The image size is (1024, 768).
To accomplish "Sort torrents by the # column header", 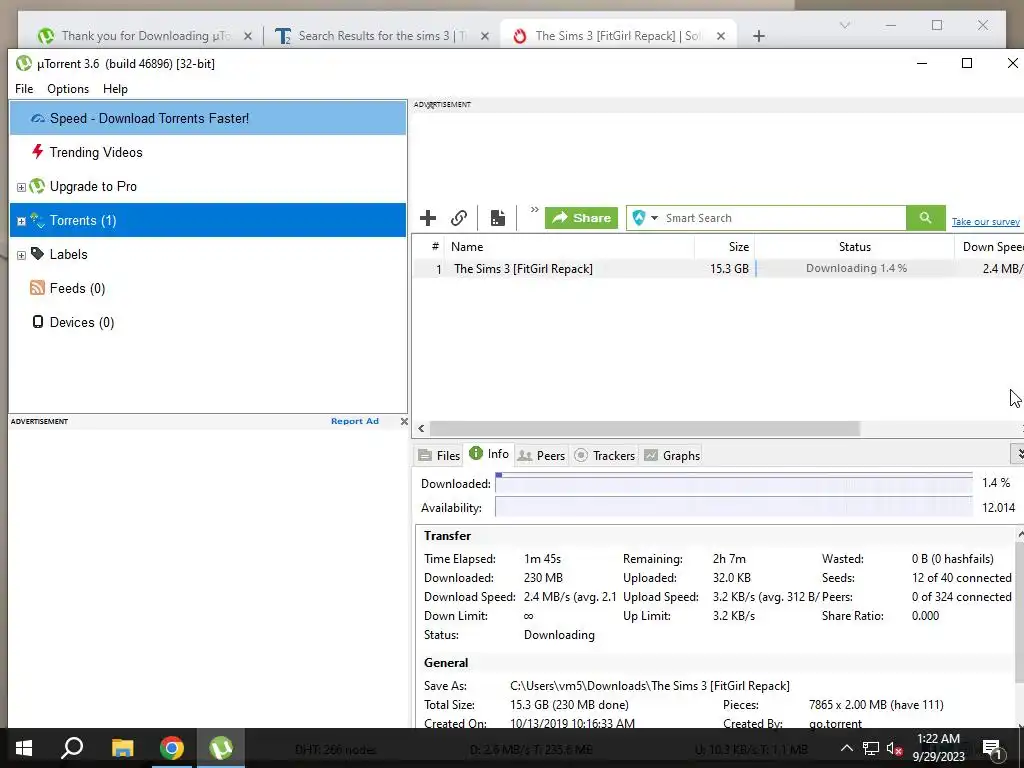I will pos(434,246).
